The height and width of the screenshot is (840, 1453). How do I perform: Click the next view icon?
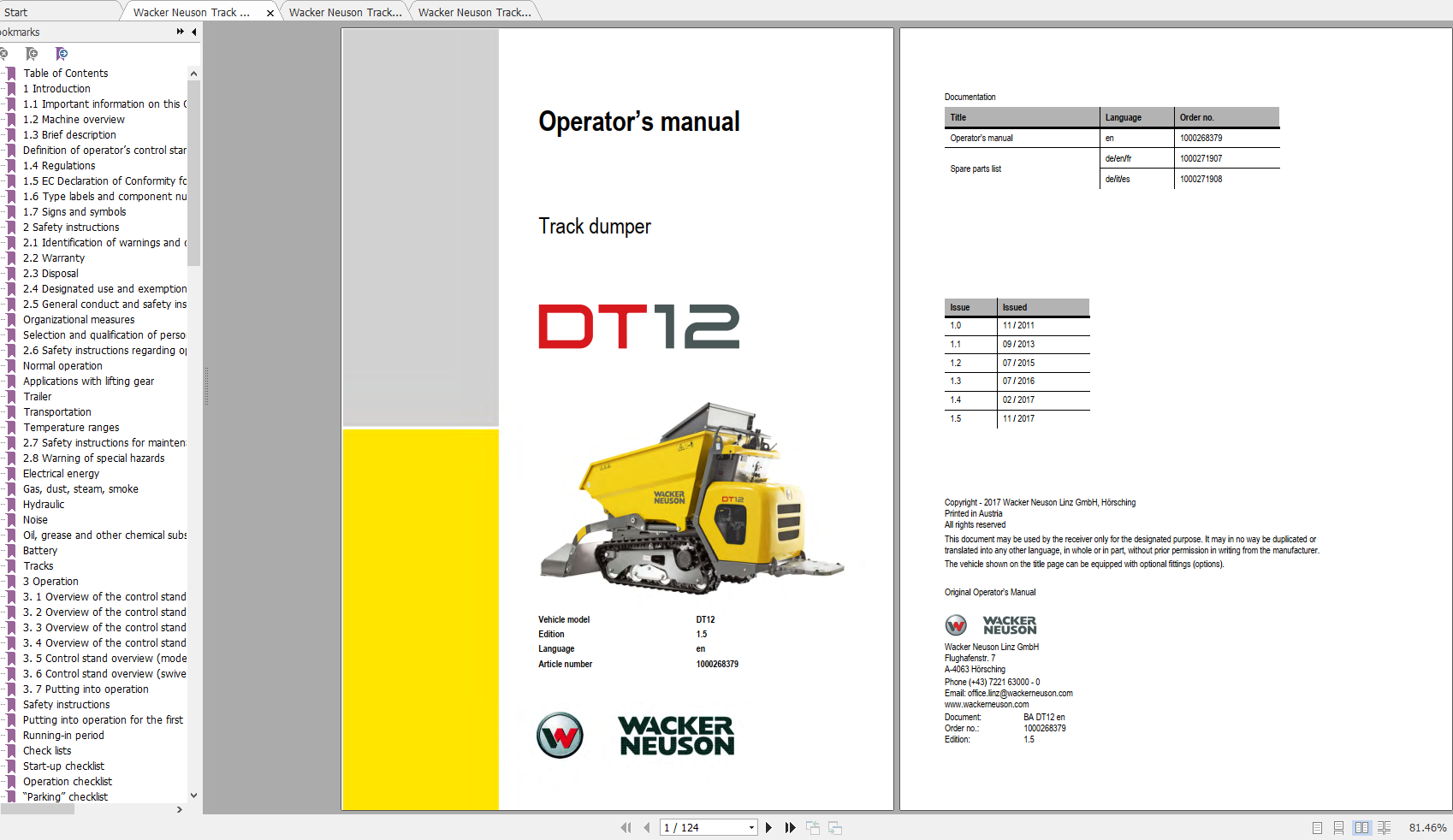coord(835,827)
